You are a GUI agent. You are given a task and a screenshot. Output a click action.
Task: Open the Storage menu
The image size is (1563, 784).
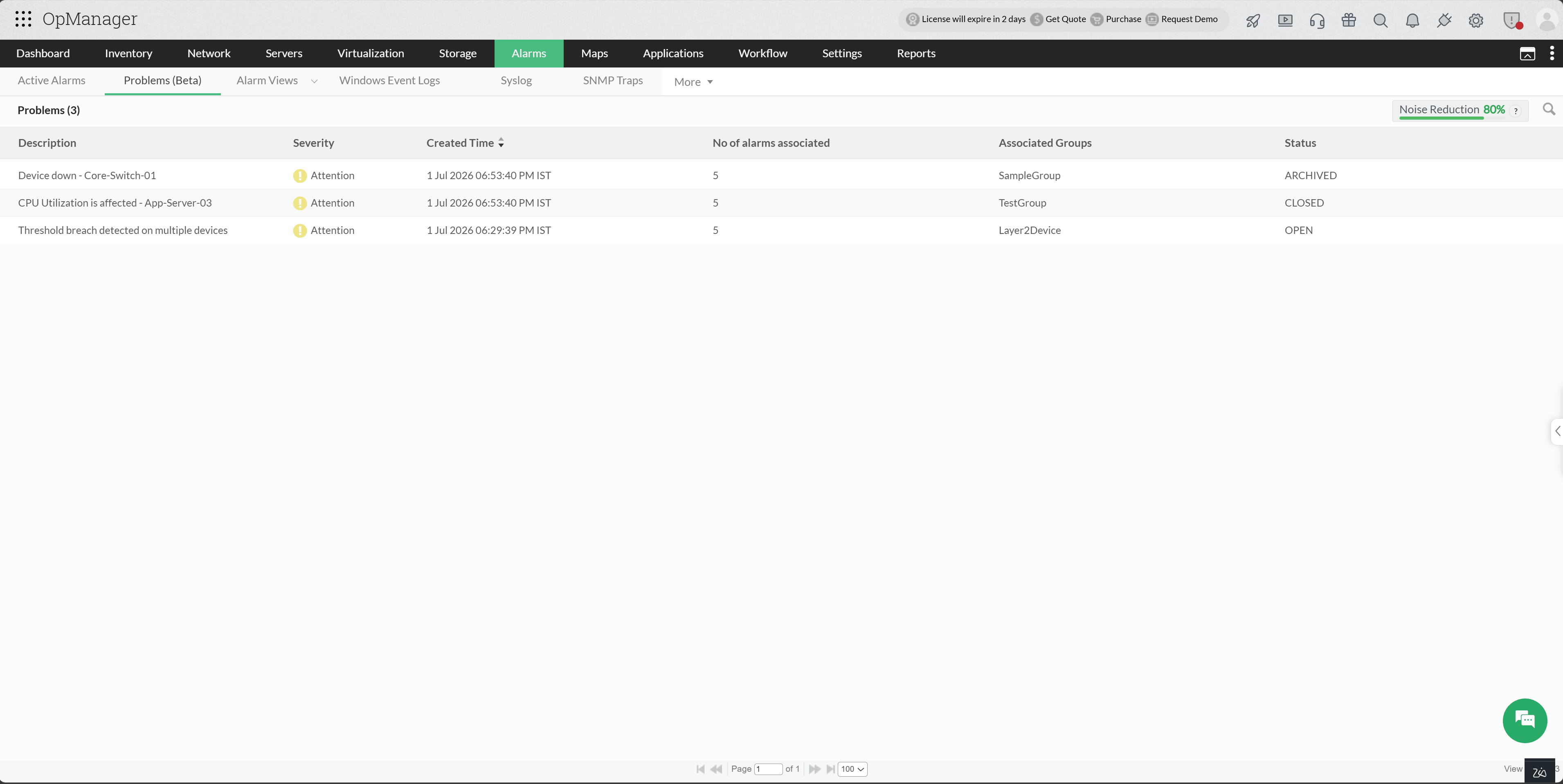click(x=458, y=54)
